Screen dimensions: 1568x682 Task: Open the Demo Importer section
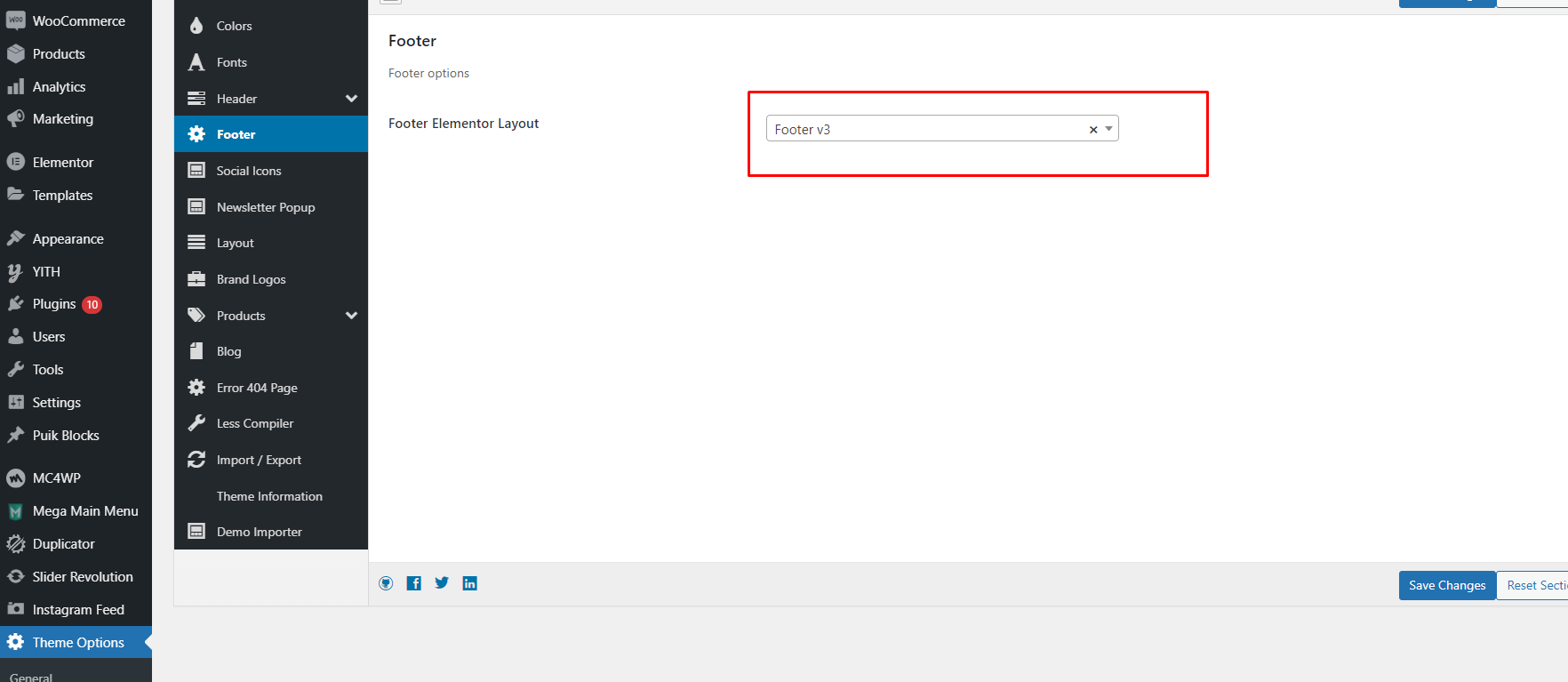[259, 532]
